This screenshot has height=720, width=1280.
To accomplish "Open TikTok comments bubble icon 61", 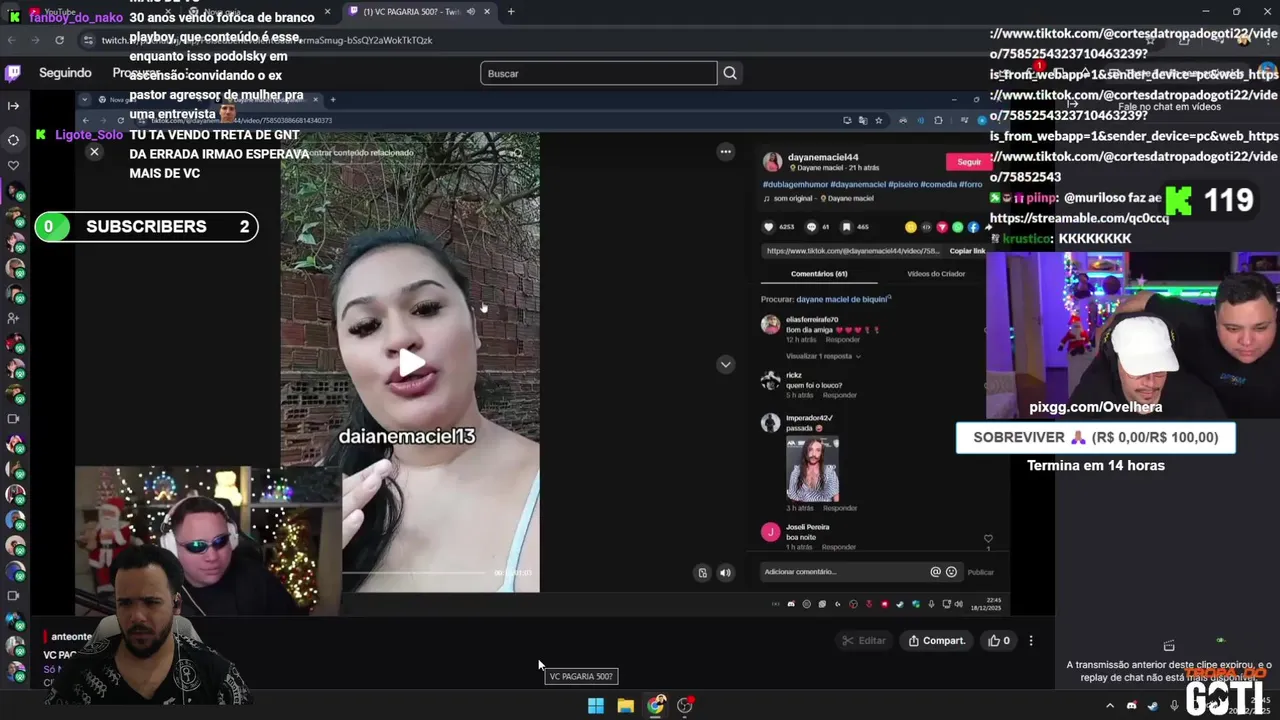I will point(811,227).
